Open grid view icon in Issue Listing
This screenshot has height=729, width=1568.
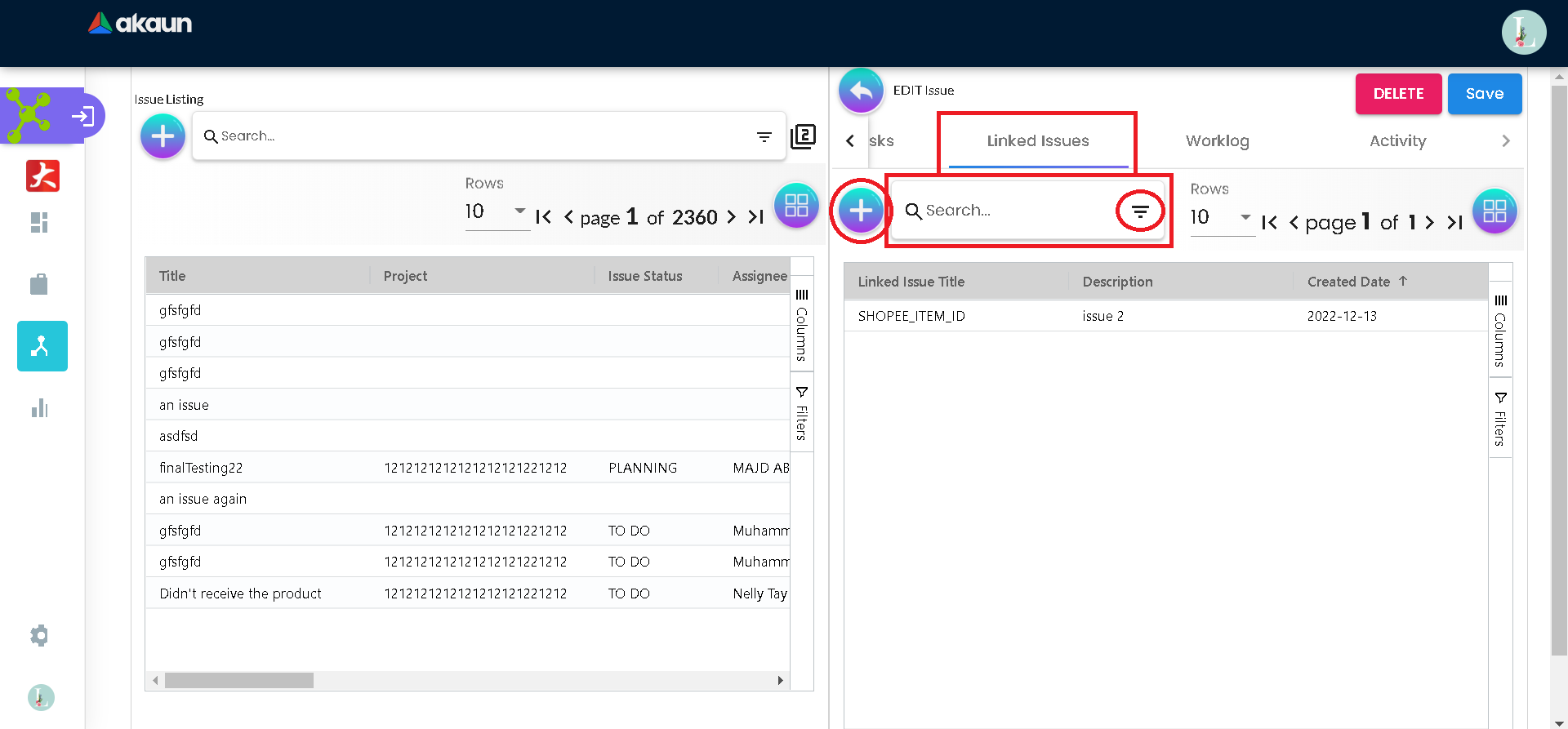(795, 206)
